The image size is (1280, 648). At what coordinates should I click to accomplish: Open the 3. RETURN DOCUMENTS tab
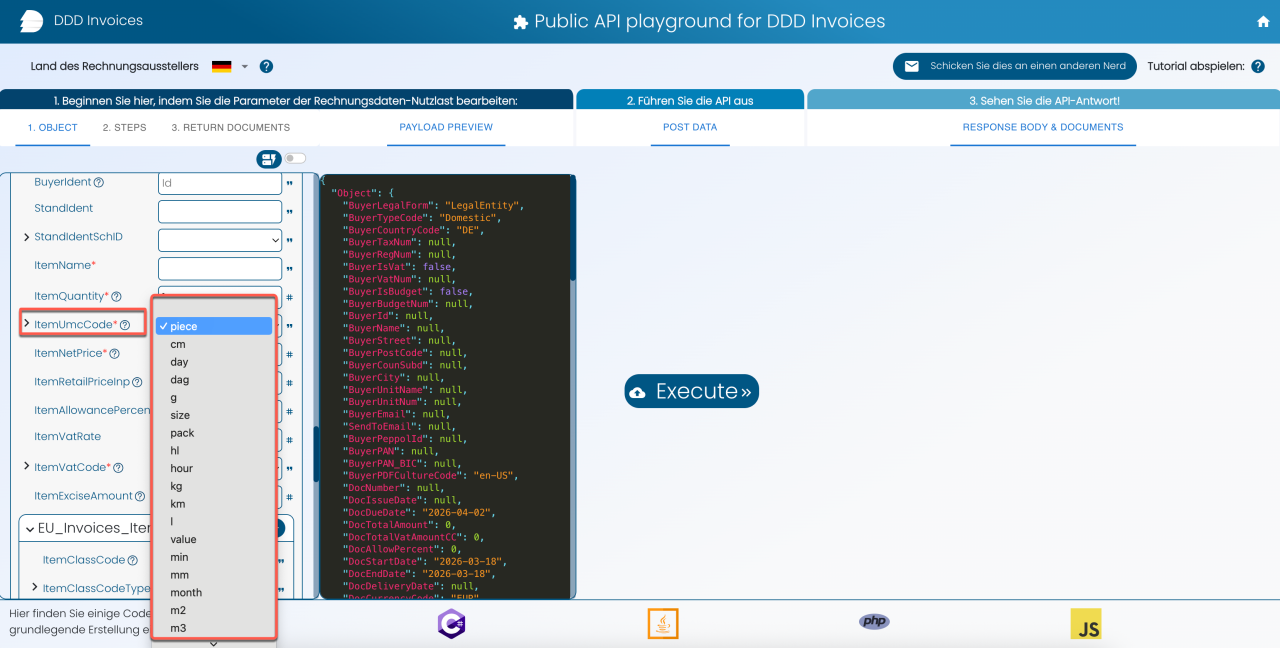pos(230,128)
